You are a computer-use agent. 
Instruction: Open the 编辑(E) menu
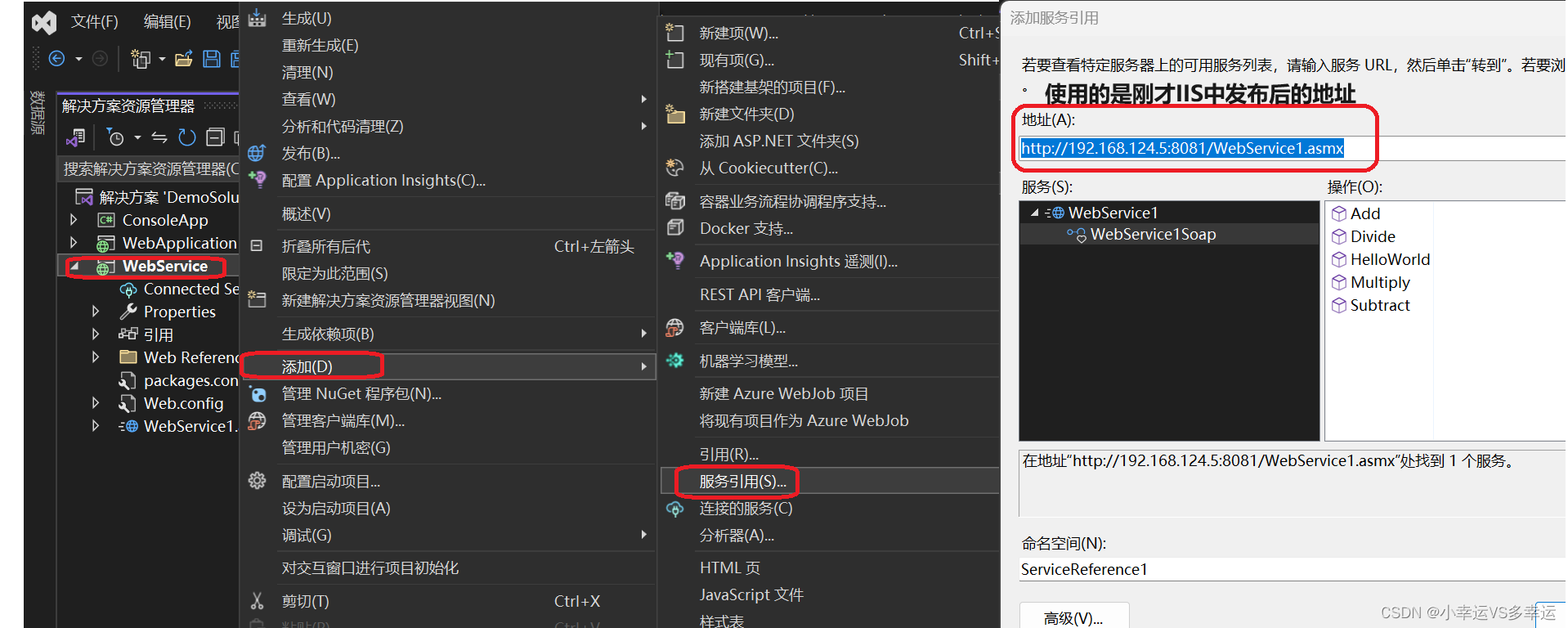(x=167, y=22)
